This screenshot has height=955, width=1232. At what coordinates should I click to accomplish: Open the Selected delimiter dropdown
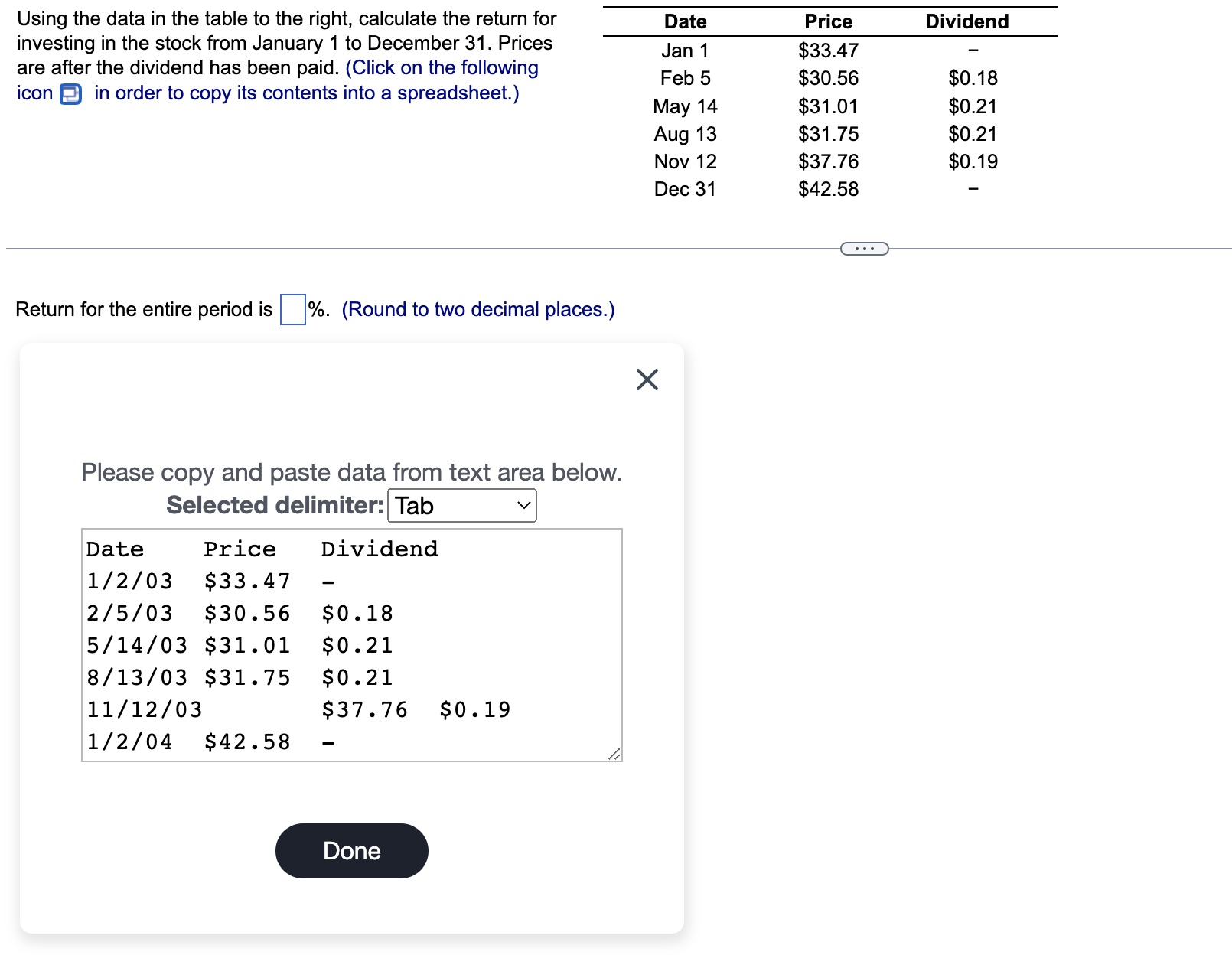(x=461, y=505)
